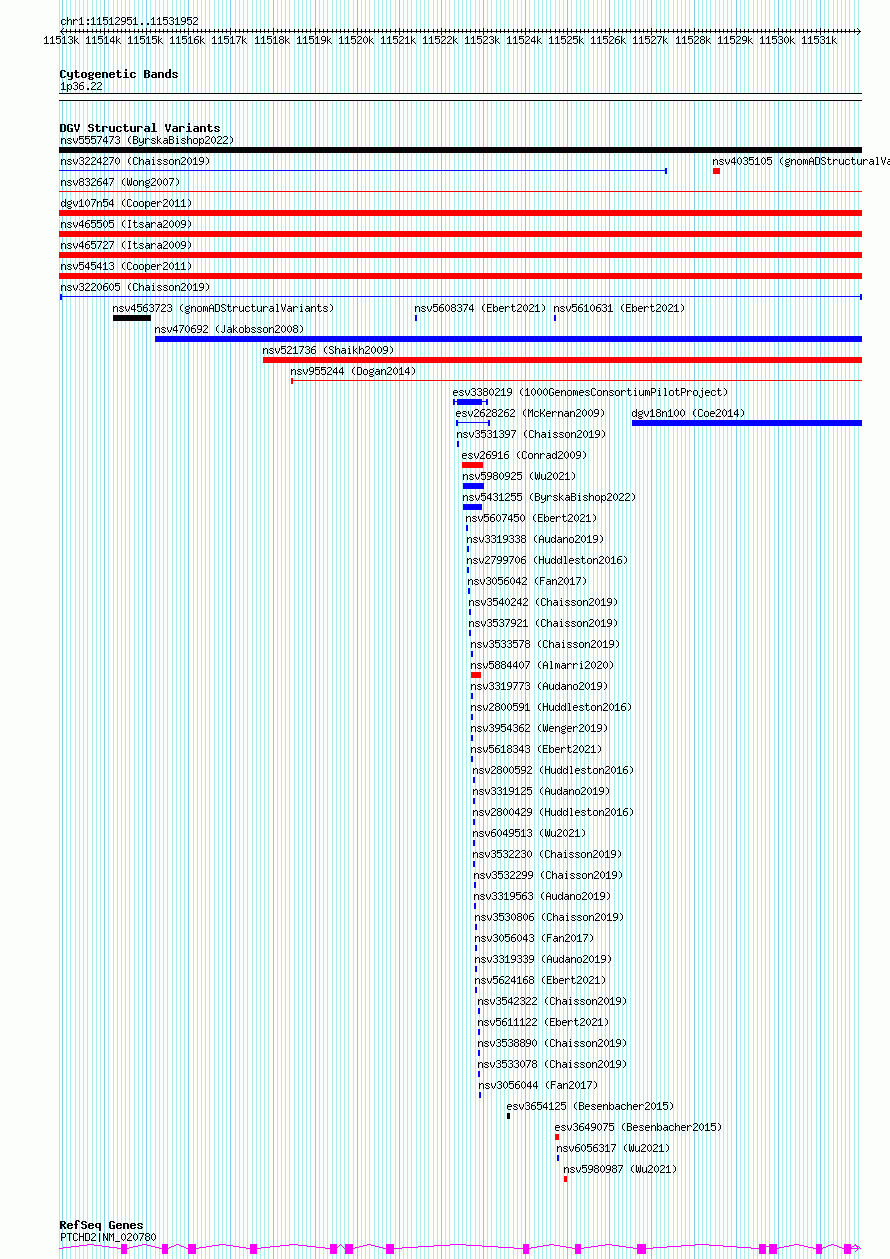Open nsv832647 (Wong2007) variant label

coord(120,182)
